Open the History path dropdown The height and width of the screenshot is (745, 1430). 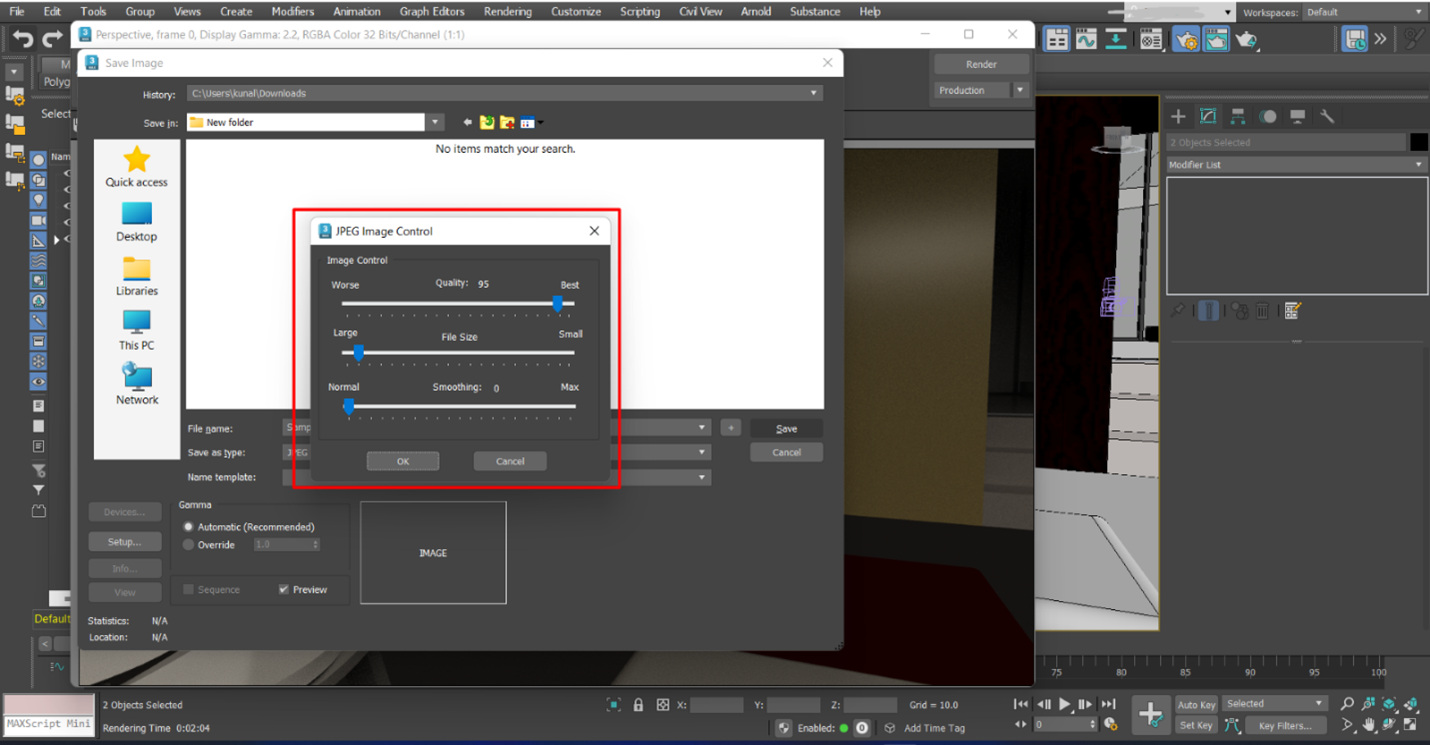click(813, 92)
